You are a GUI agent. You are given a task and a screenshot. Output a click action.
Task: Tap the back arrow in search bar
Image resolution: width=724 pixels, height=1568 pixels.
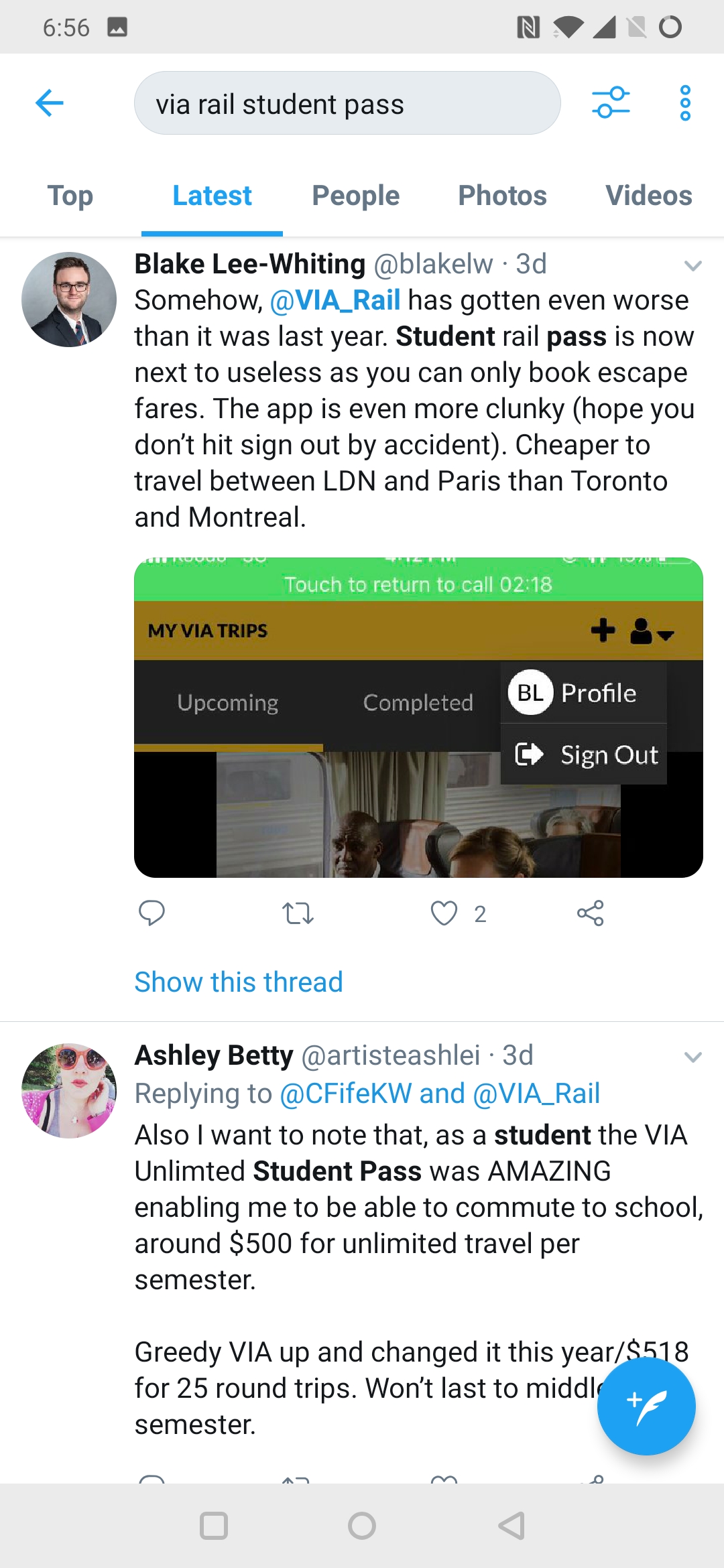coord(50,103)
